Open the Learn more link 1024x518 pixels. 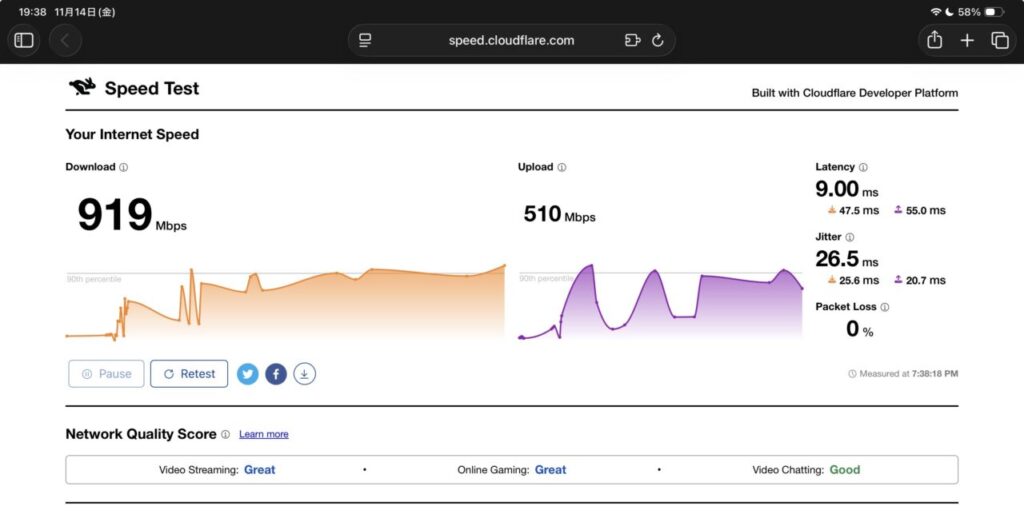264,434
